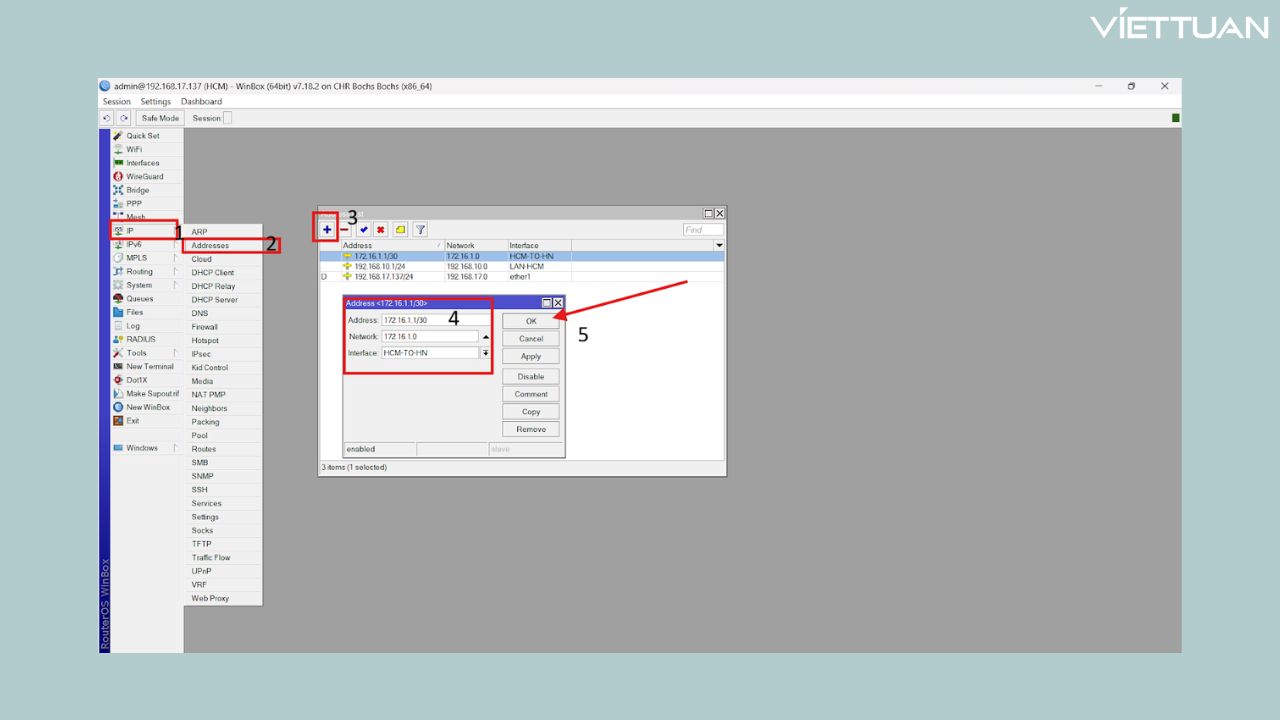Open WireGuard from the sidebar
1280x720 pixels.
pyautogui.click(x=144, y=176)
